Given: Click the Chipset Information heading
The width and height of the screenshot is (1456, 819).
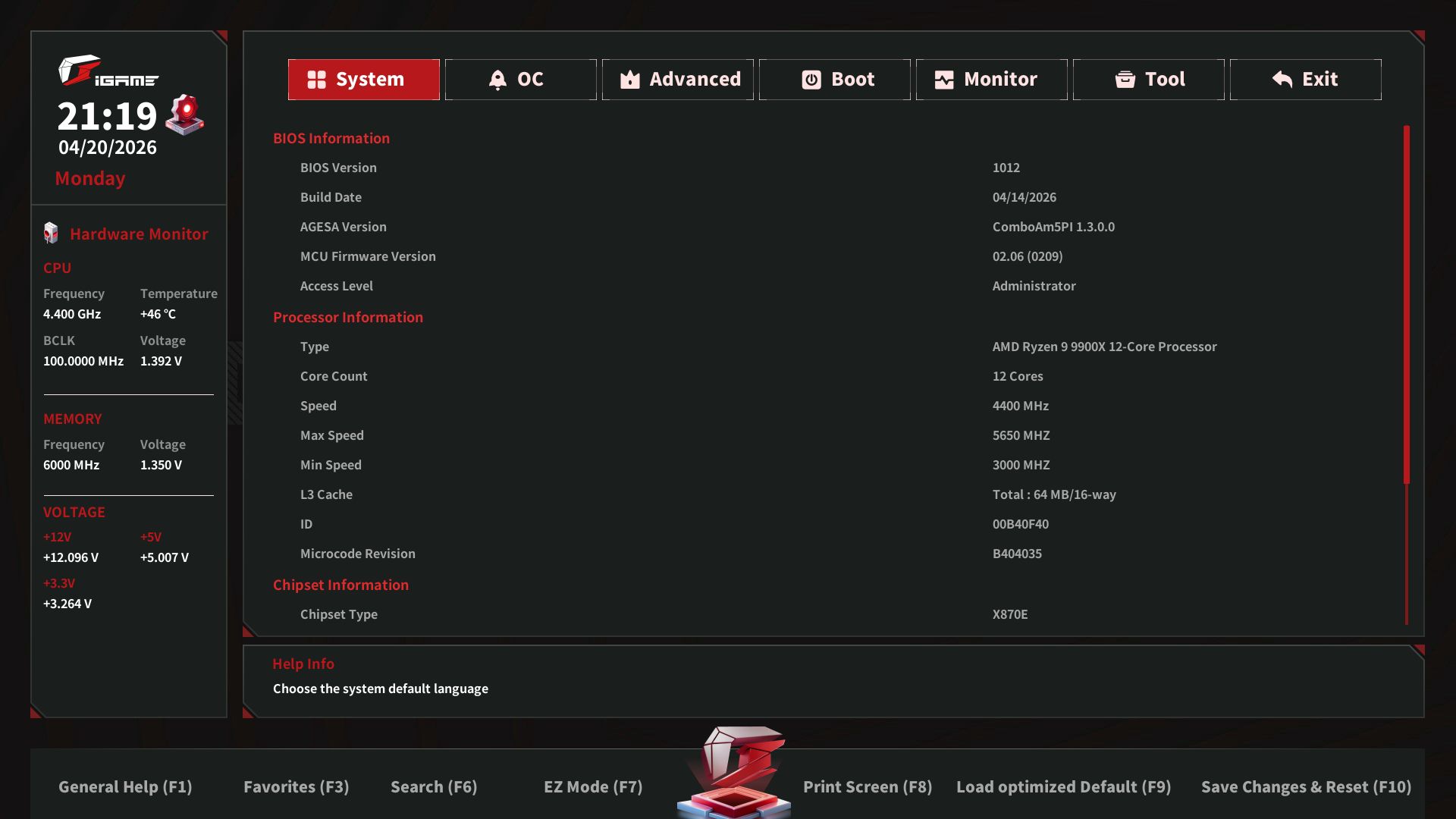Looking at the screenshot, I should 340,585.
